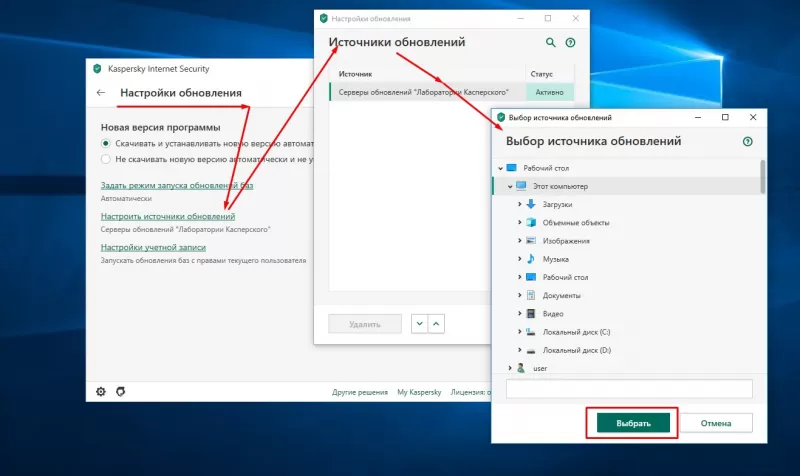Select Серверы обновлений Лаборатории Касперского row

click(452, 92)
